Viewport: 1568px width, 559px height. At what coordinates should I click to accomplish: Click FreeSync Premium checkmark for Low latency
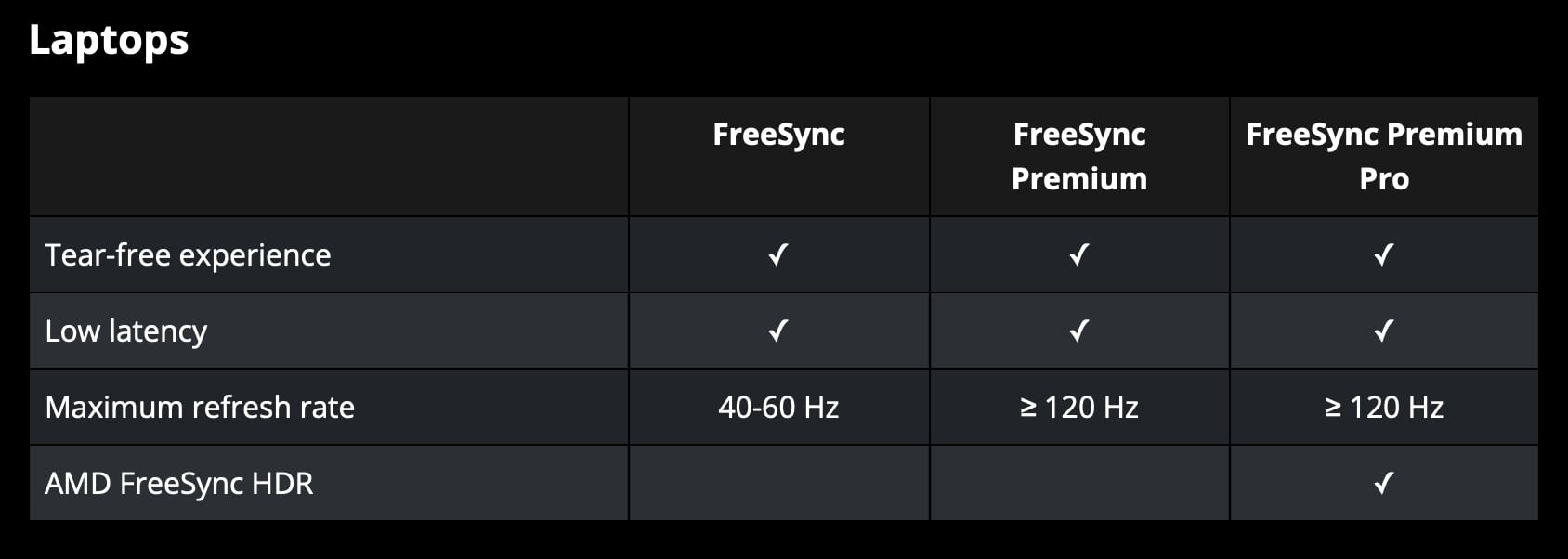[1078, 331]
